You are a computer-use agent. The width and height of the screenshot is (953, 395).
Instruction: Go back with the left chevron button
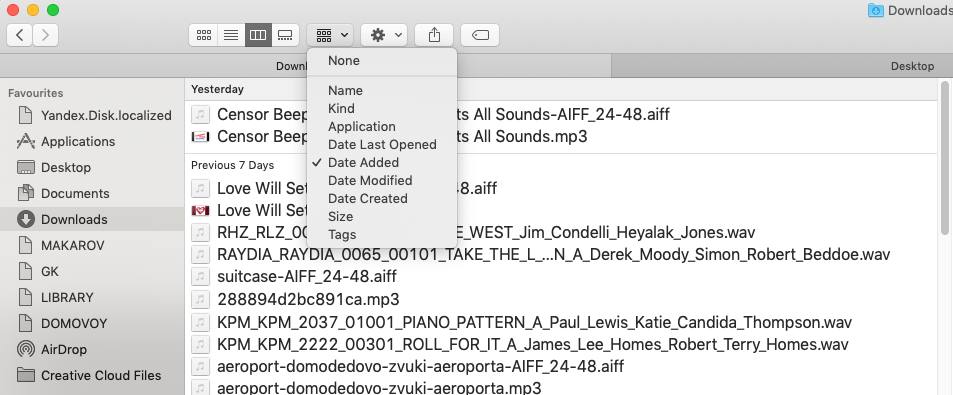19,35
